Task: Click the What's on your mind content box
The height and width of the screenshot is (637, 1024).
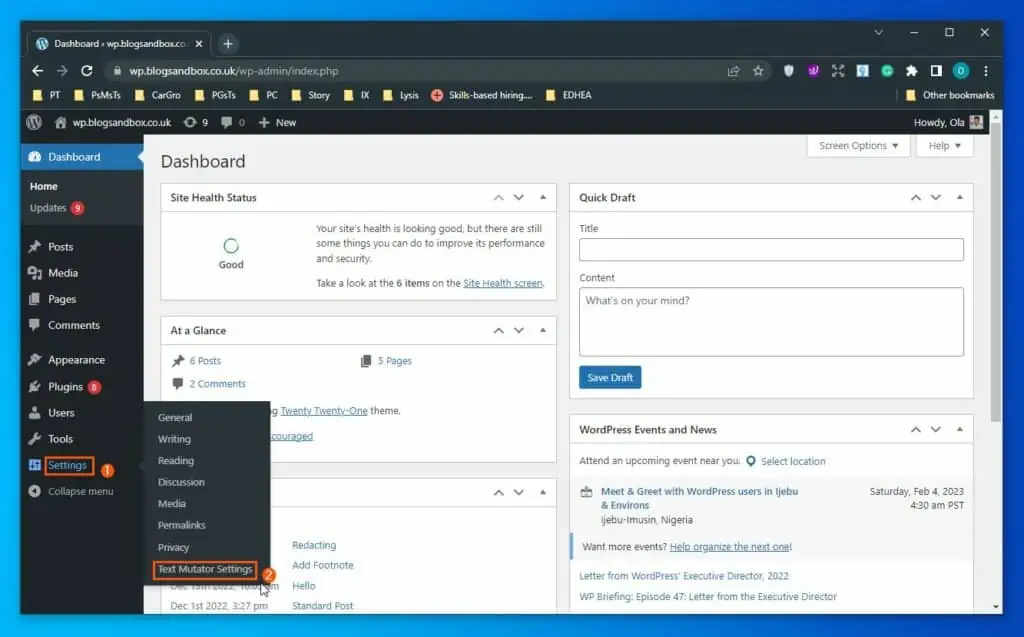Action: [771, 322]
